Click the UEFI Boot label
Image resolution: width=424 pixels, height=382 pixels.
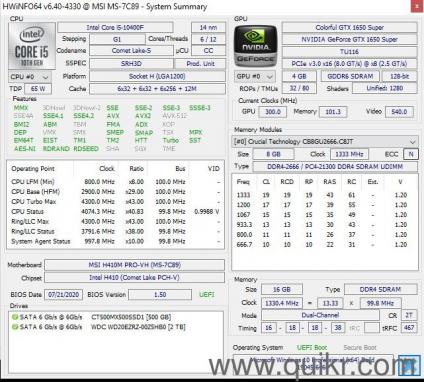(x=312, y=347)
